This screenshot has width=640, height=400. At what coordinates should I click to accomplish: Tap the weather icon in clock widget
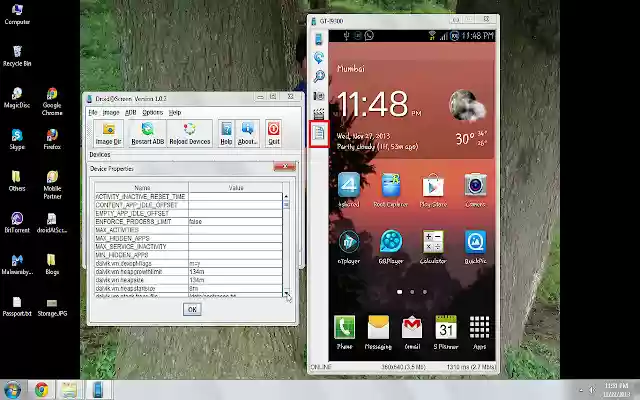click(x=468, y=106)
